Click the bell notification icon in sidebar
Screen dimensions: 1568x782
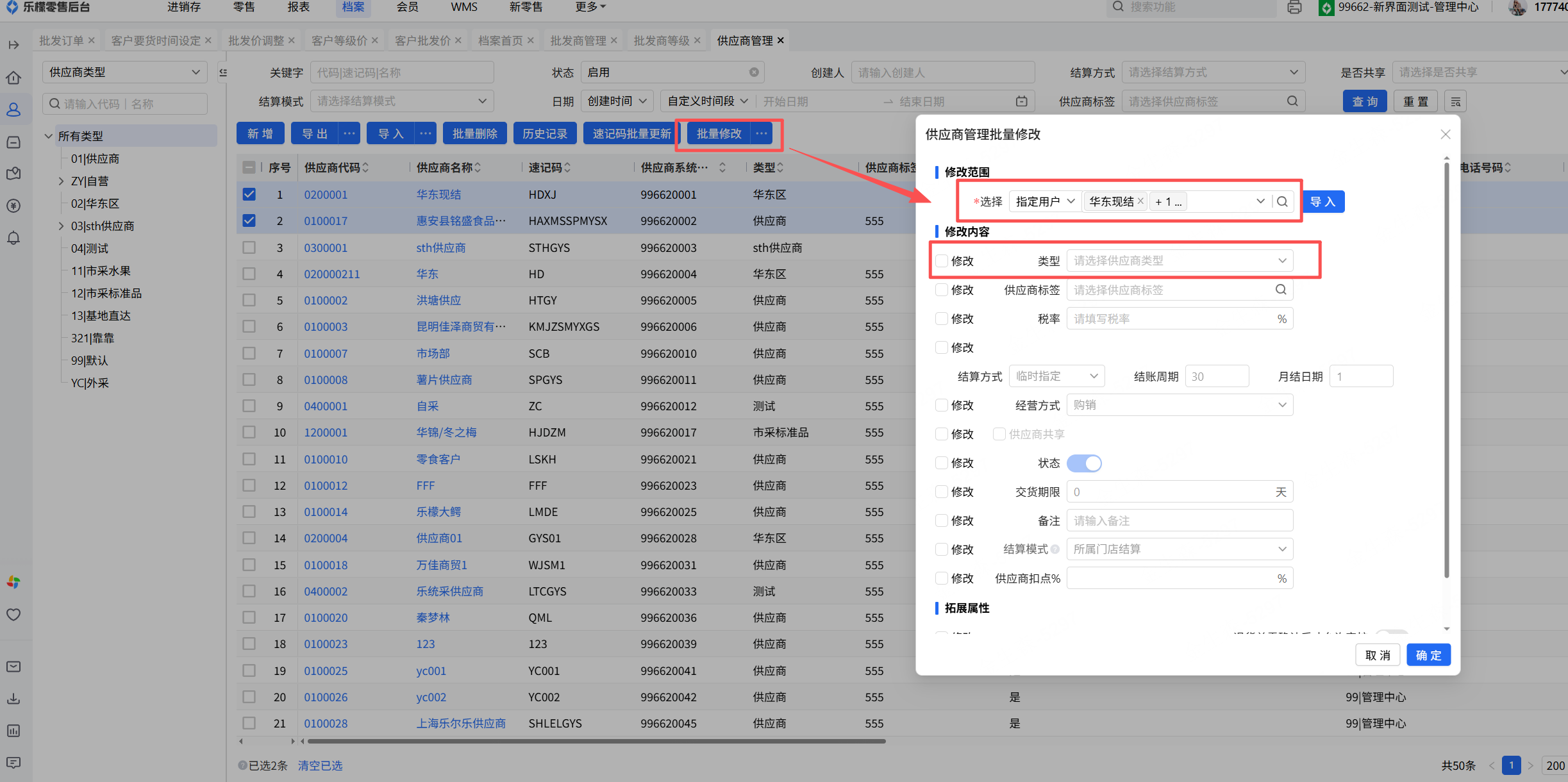[x=13, y=238]
